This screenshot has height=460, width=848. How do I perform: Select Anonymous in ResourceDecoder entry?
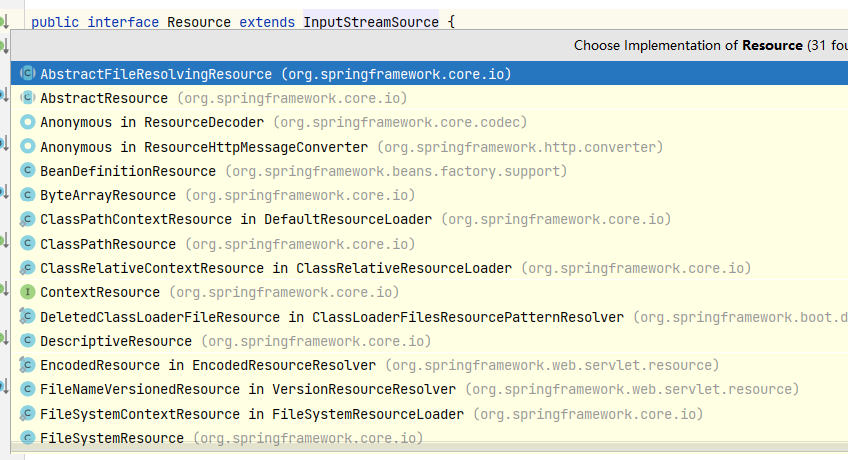(x=429, y=122)
